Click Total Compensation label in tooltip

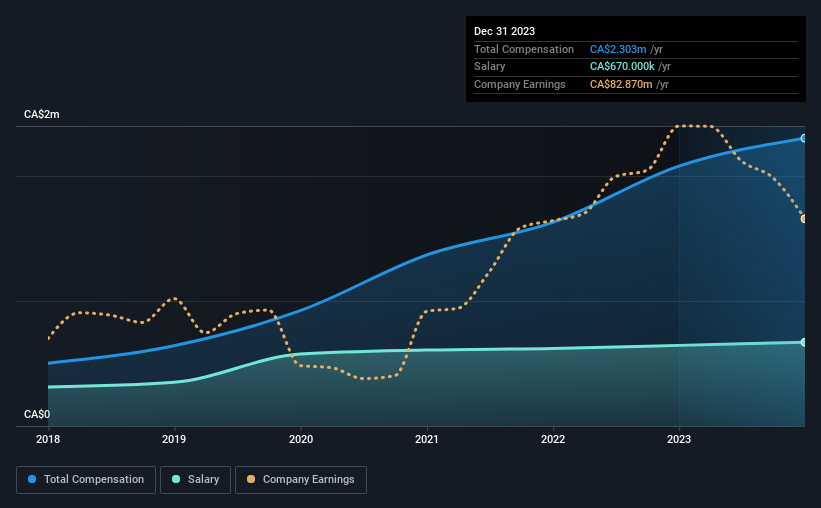524,49
